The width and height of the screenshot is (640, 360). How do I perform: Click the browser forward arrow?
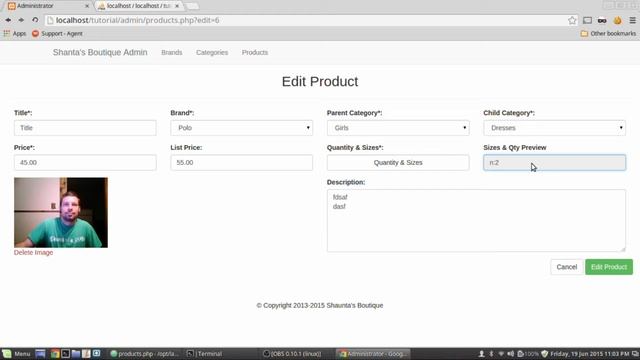point(21,20)
